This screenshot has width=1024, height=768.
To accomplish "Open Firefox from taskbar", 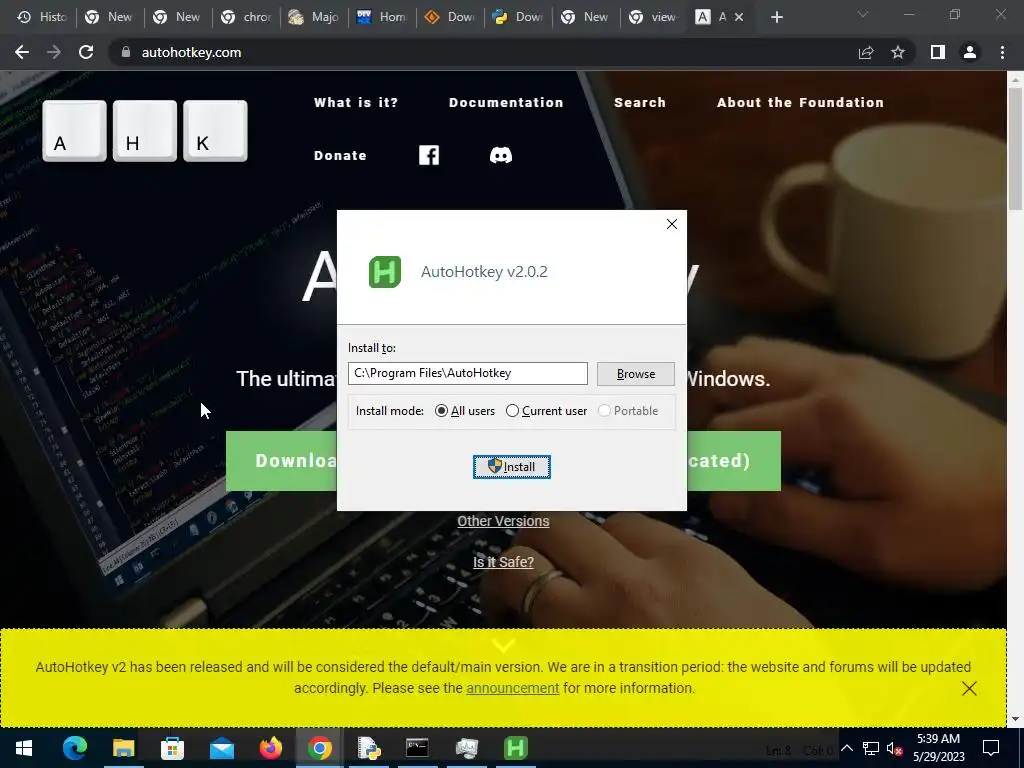I will click(270, 748).
